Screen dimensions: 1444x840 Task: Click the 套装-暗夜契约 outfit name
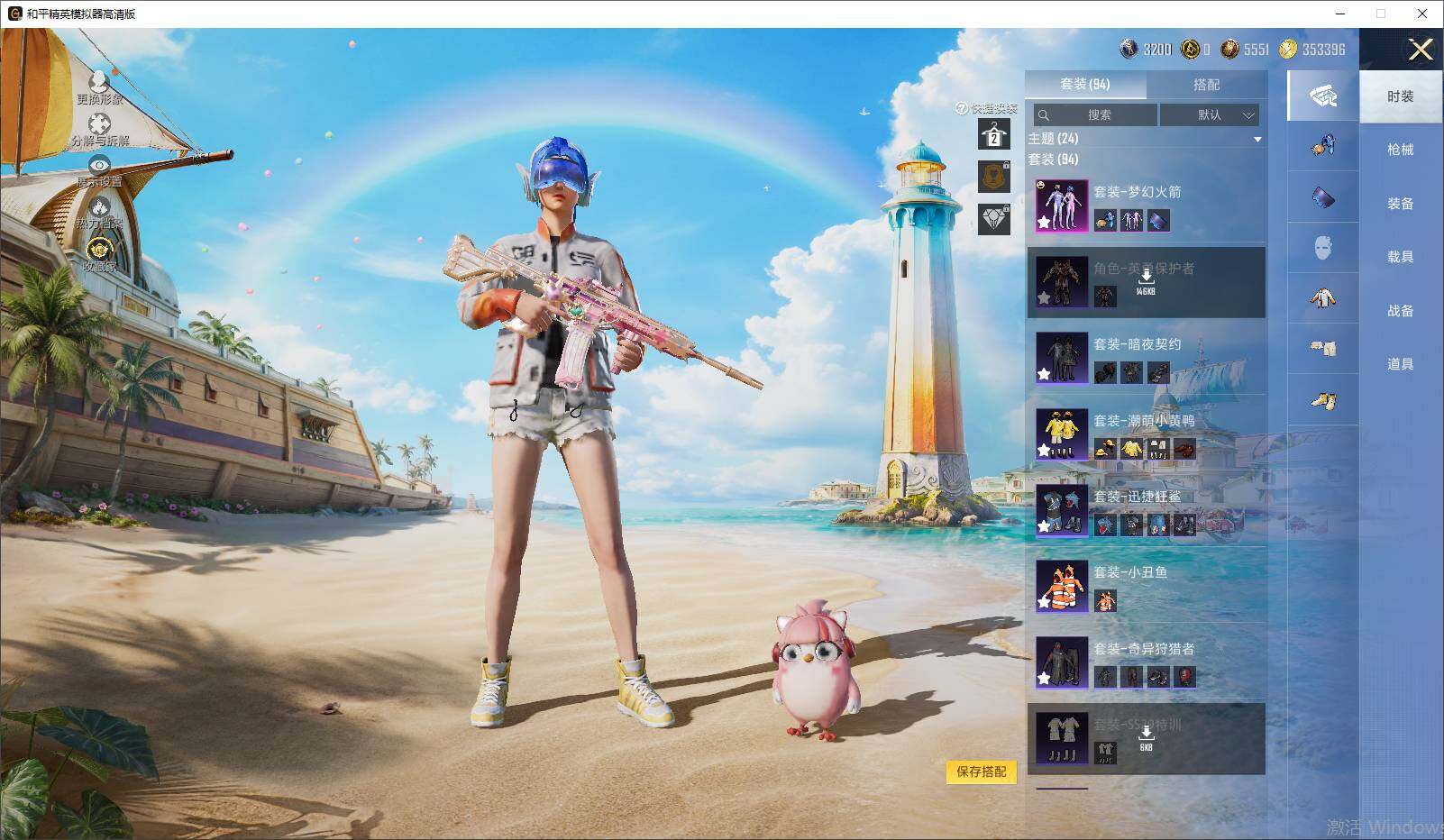[1138, 344]
